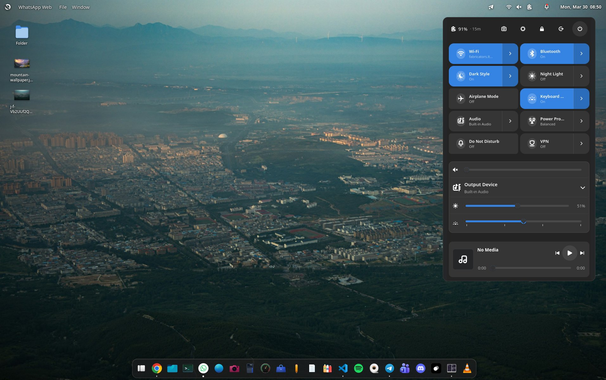Viewport: 606px width, 380px height.
Task: Launch the Terminal from the dock
Action: [188, 368]
